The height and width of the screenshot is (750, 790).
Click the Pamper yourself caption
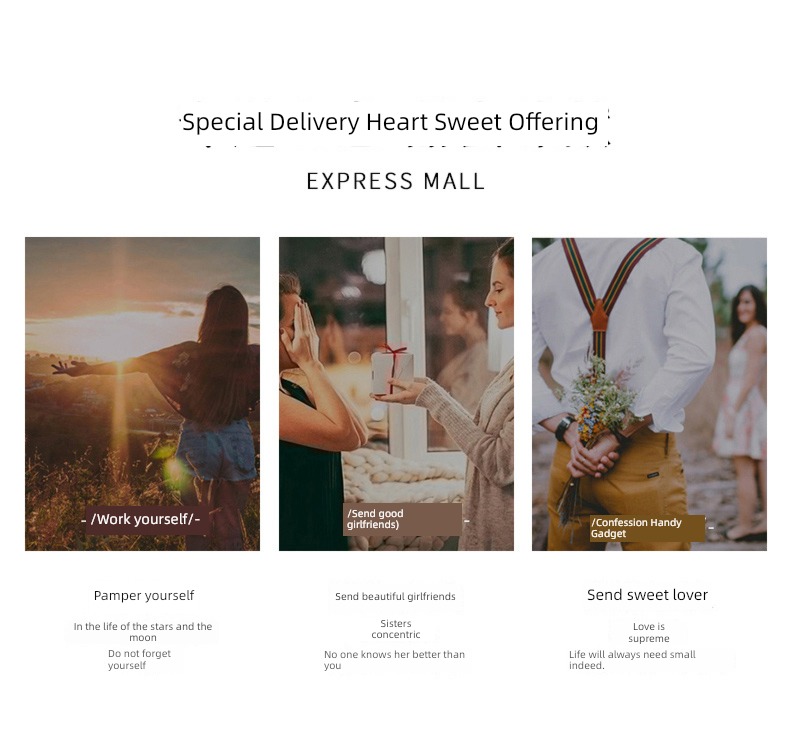144,595
